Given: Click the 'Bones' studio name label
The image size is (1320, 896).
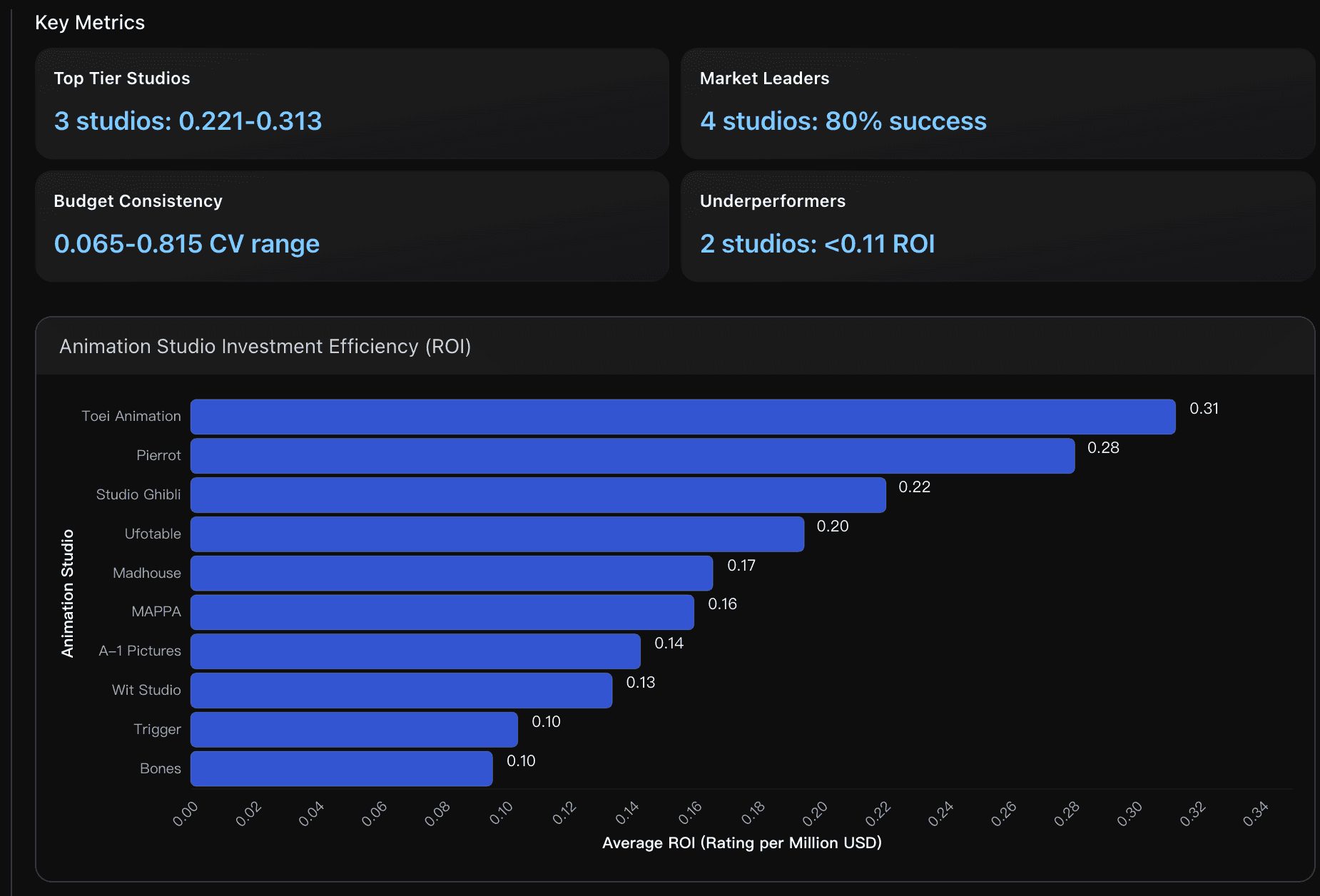Looking at the screenshot, I should click(x=161, y=768).
